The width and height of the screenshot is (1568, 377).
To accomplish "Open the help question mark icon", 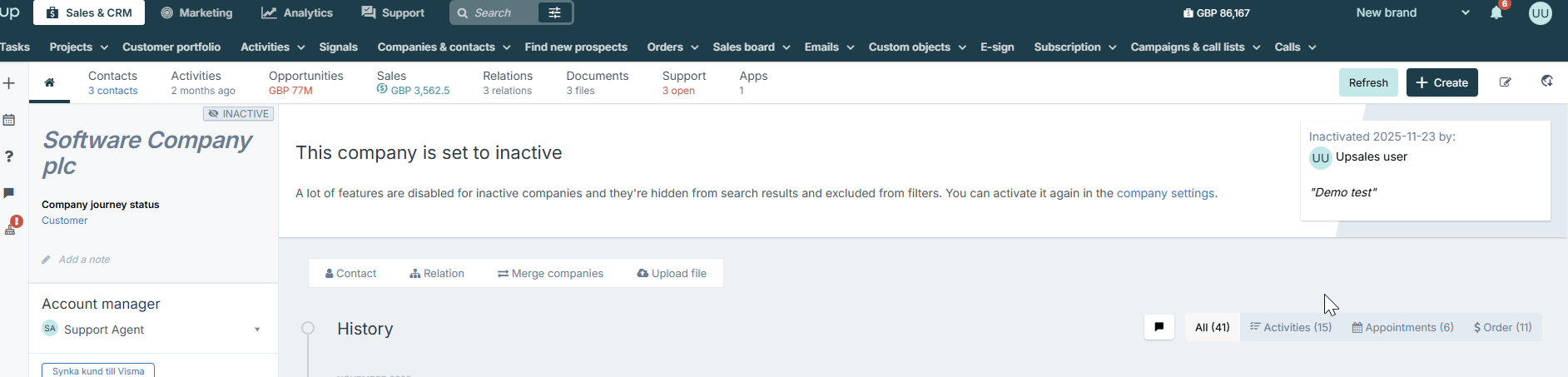I will coord(9,156).
